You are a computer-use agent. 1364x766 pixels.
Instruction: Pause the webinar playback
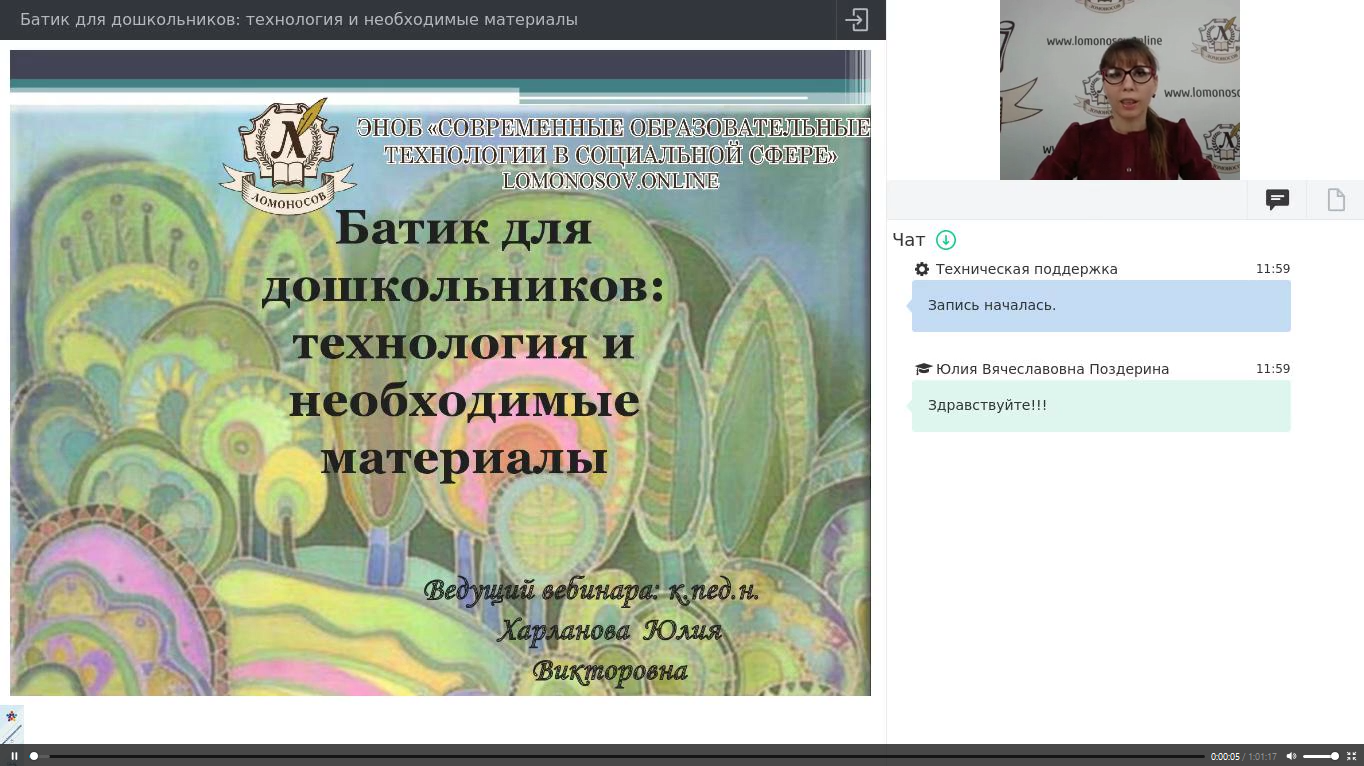point(14,756)
